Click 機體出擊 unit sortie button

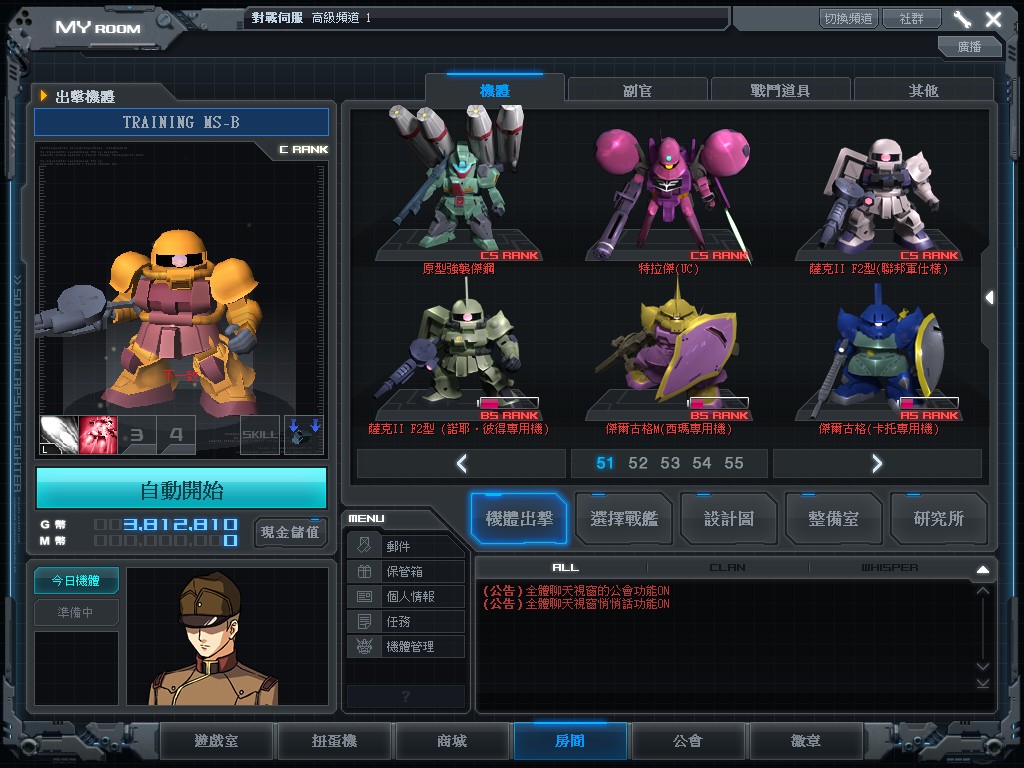click(x=519, y=519)
